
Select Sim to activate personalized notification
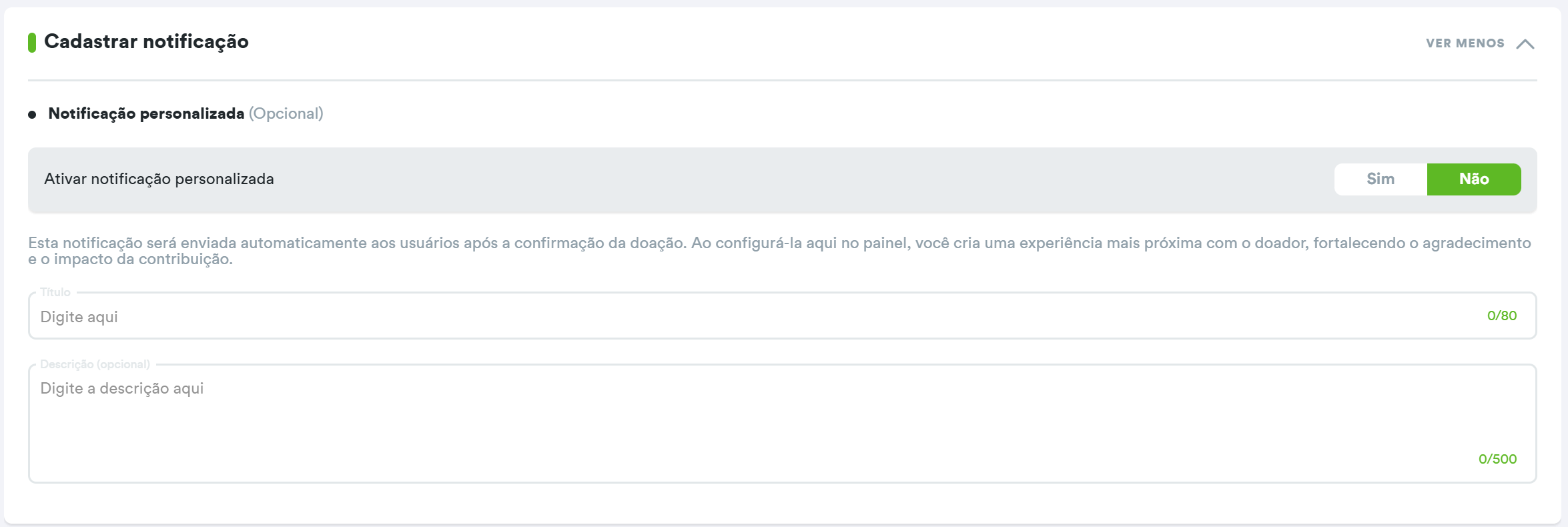pos(1380,179)
